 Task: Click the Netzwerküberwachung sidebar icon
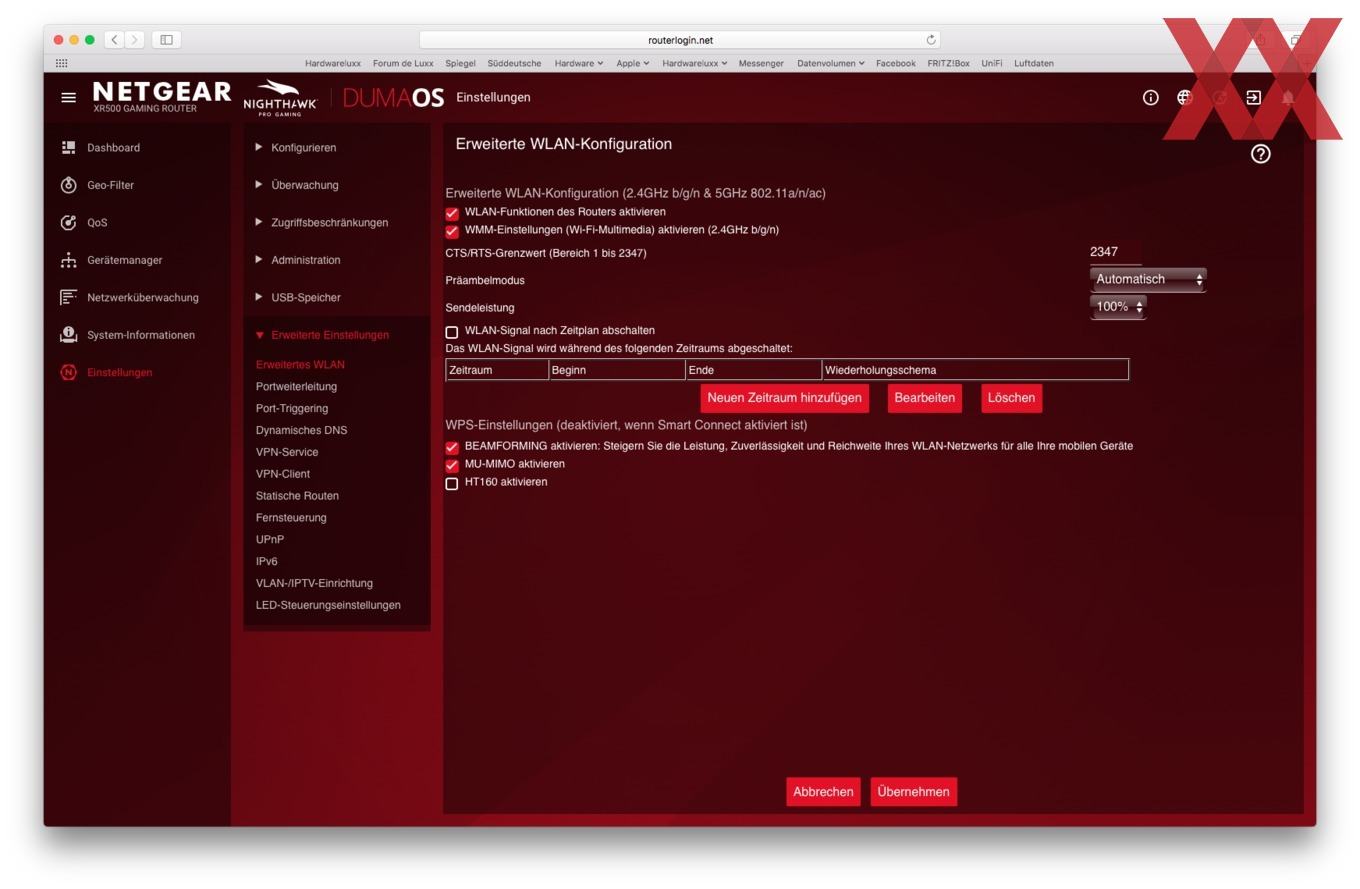[68, 298]
